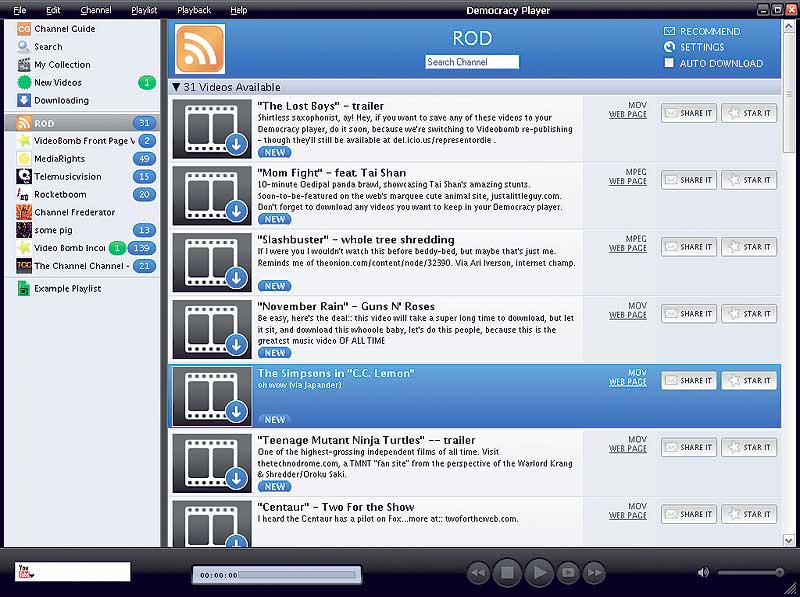Open the Channel Guide icon in sidebar
The width and height of the screenshot is (800, 597).
point(24,29)
